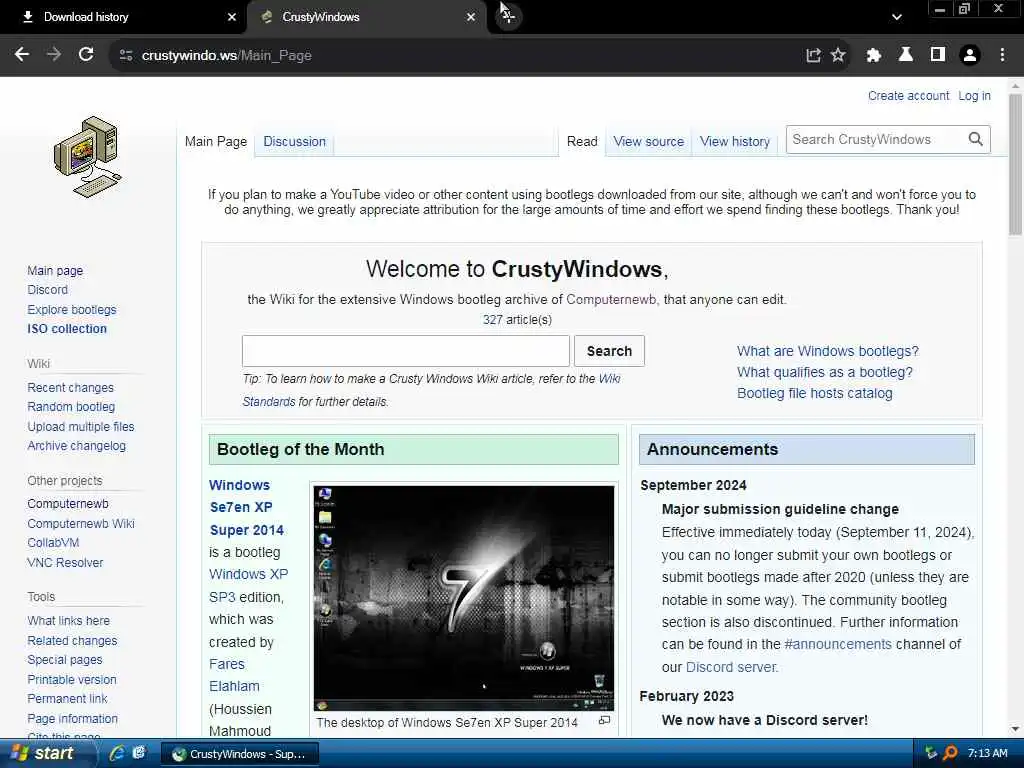Open the tab search dropdown arrow
Screen dimensions: 1024x768
point(897,18)
